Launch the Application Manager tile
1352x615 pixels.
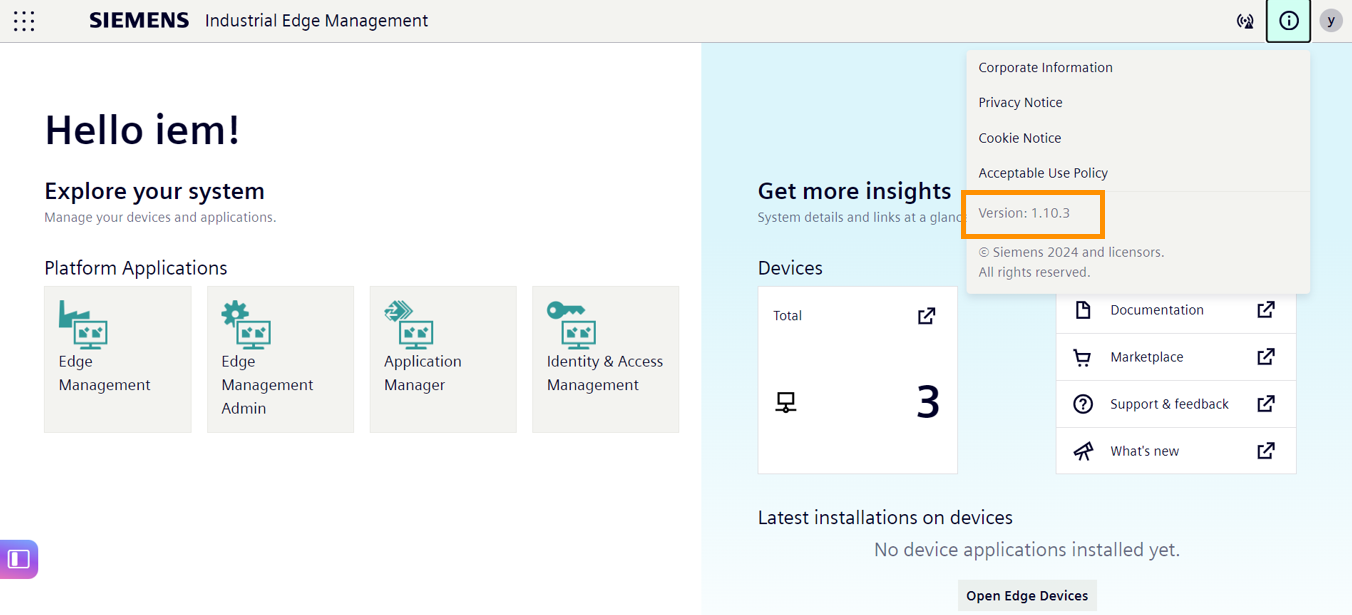(x=442, y=358)
